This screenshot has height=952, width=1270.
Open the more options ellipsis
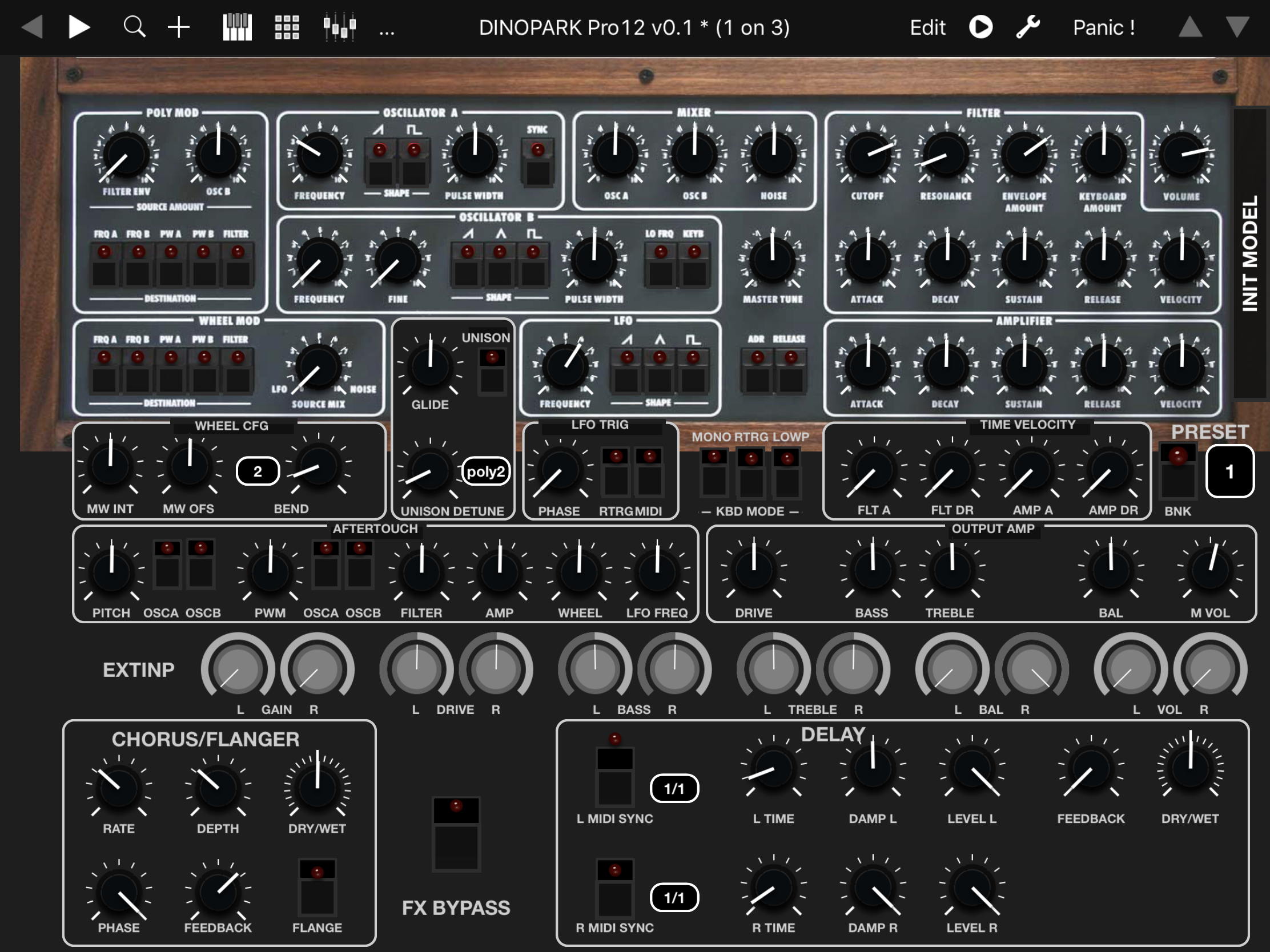tap(387, 31)
